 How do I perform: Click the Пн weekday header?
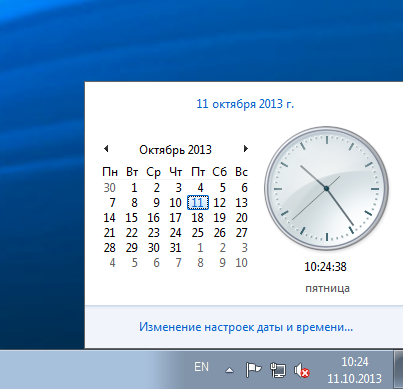110,172
